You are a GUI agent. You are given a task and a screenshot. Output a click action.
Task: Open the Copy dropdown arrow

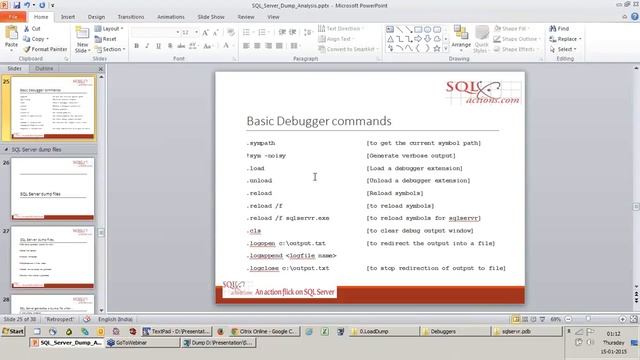[x=47, y=39]
